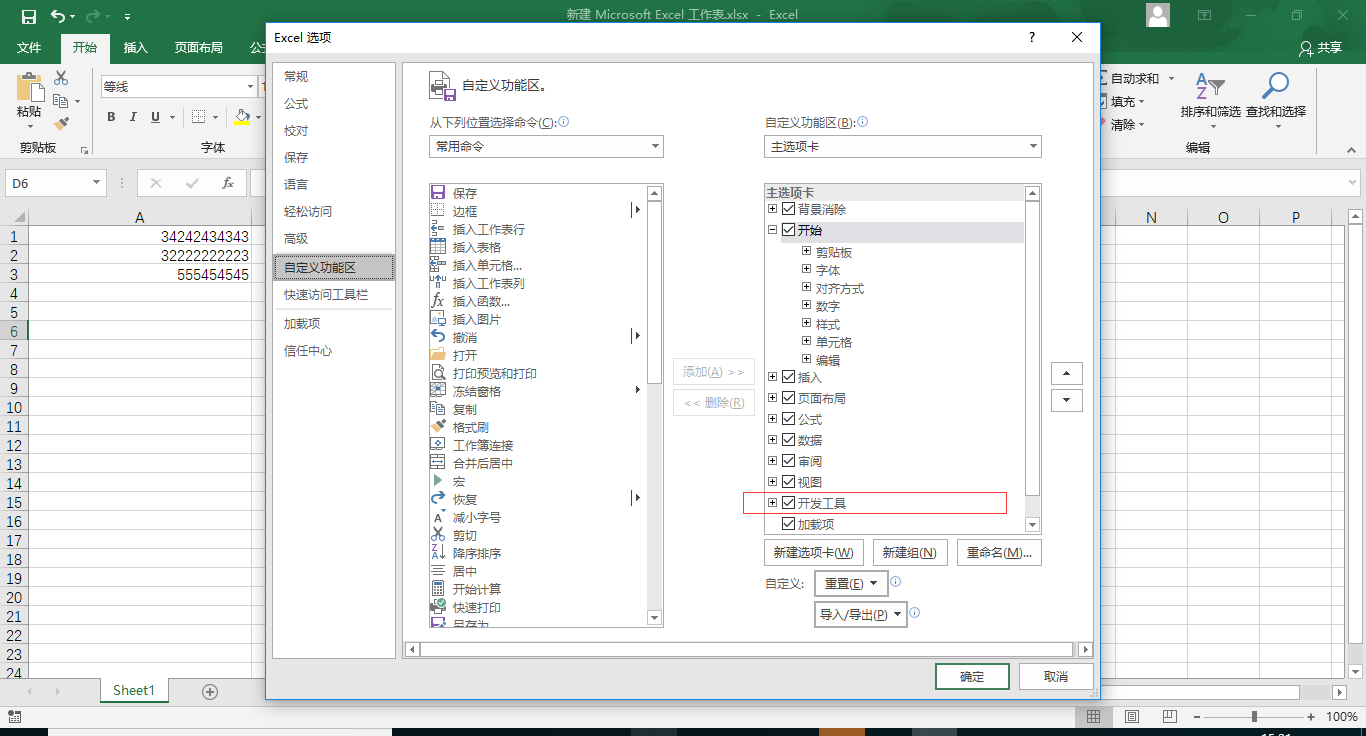
Task: Click the zoom slider in status bar
Action: click(x=1254, y=717)
